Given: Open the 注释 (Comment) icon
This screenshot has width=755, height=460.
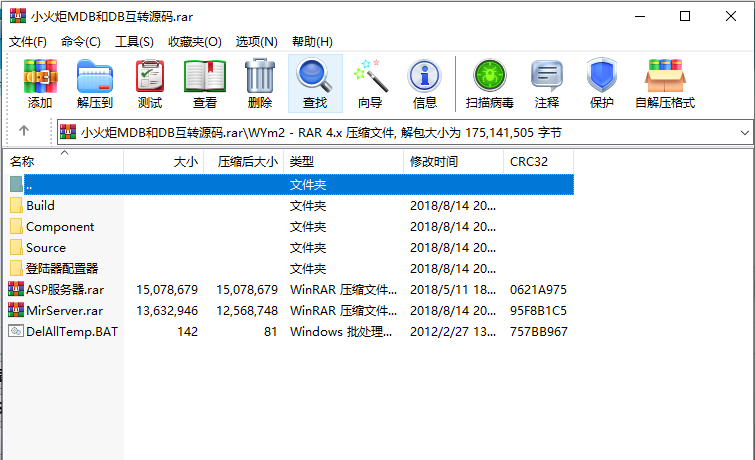Looking at the screenshot, I should 547,76.
